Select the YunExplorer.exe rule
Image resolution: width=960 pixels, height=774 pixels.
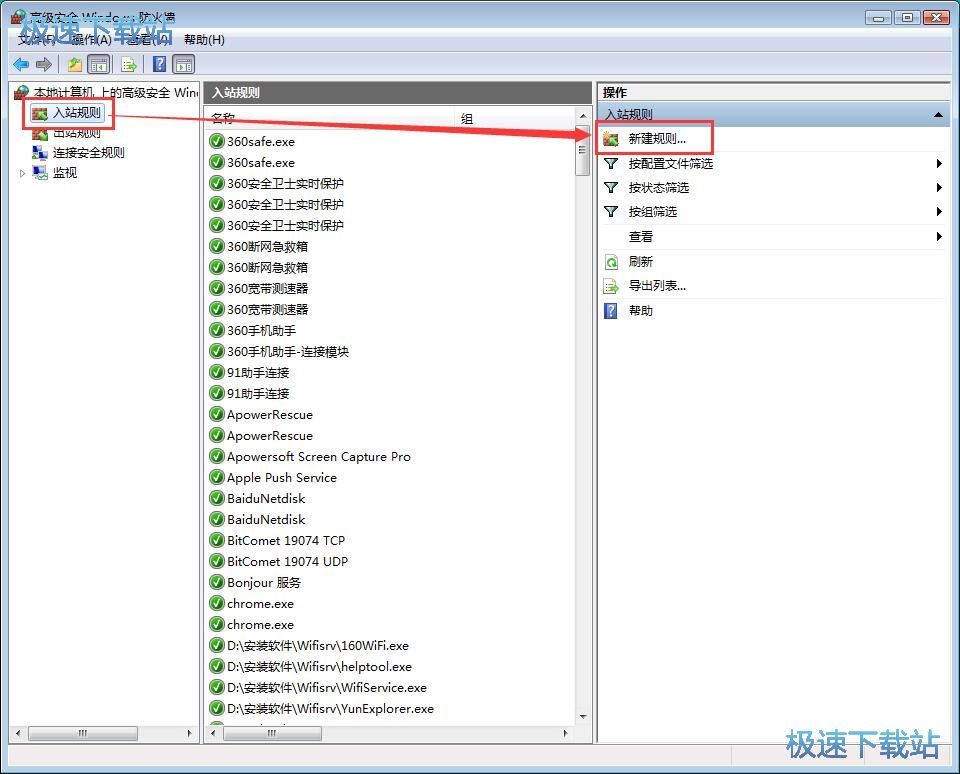(331, 708)
